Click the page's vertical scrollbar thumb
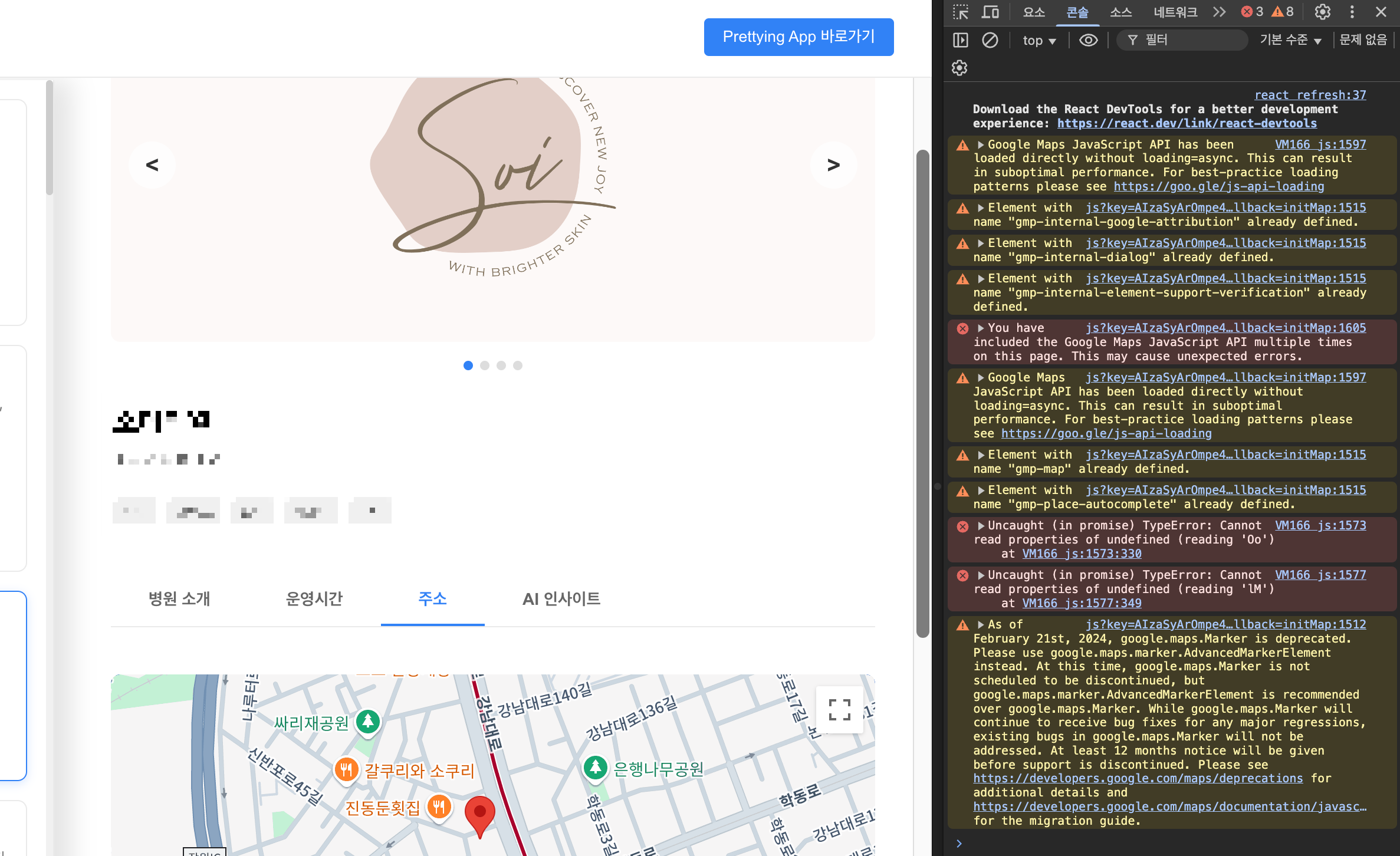 [922, 393]
